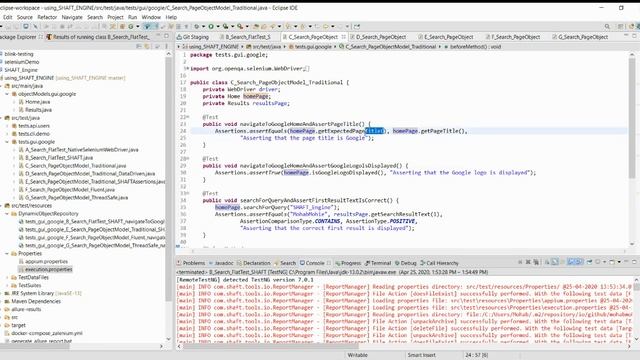Toggle code folding at line 33
Screen dimensions: 640x360
tap(188, 193)
